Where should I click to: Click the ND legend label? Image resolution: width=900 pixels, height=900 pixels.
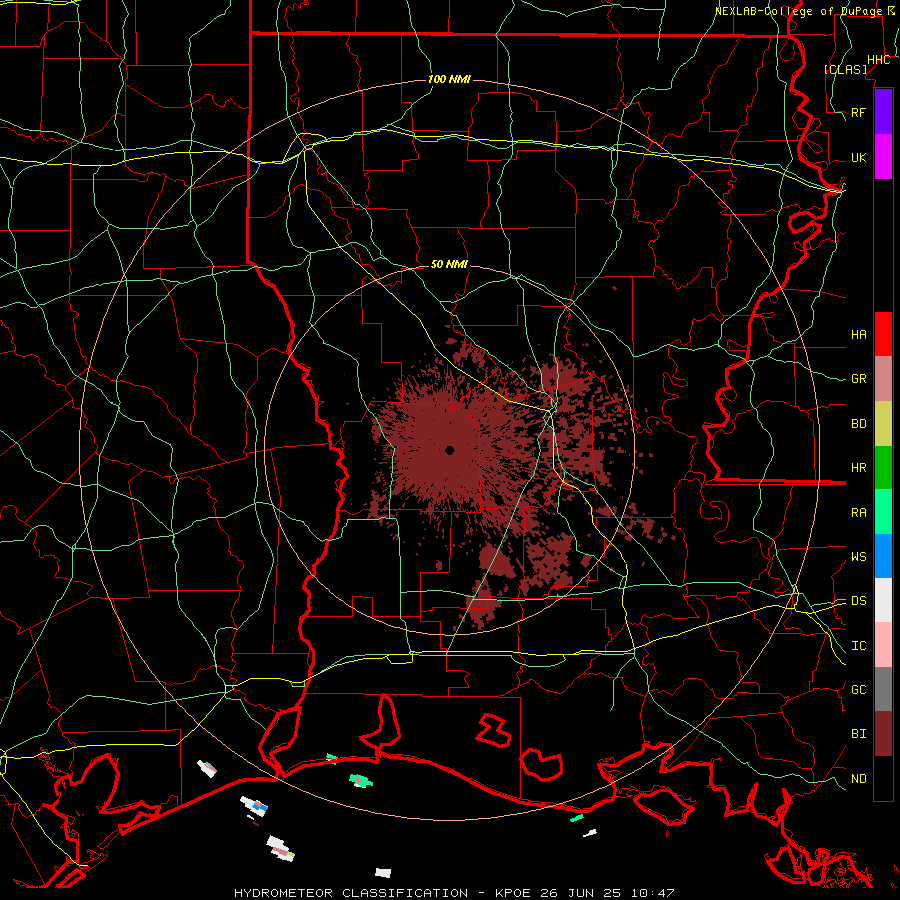pyautogui.click(x=858, y=778)
